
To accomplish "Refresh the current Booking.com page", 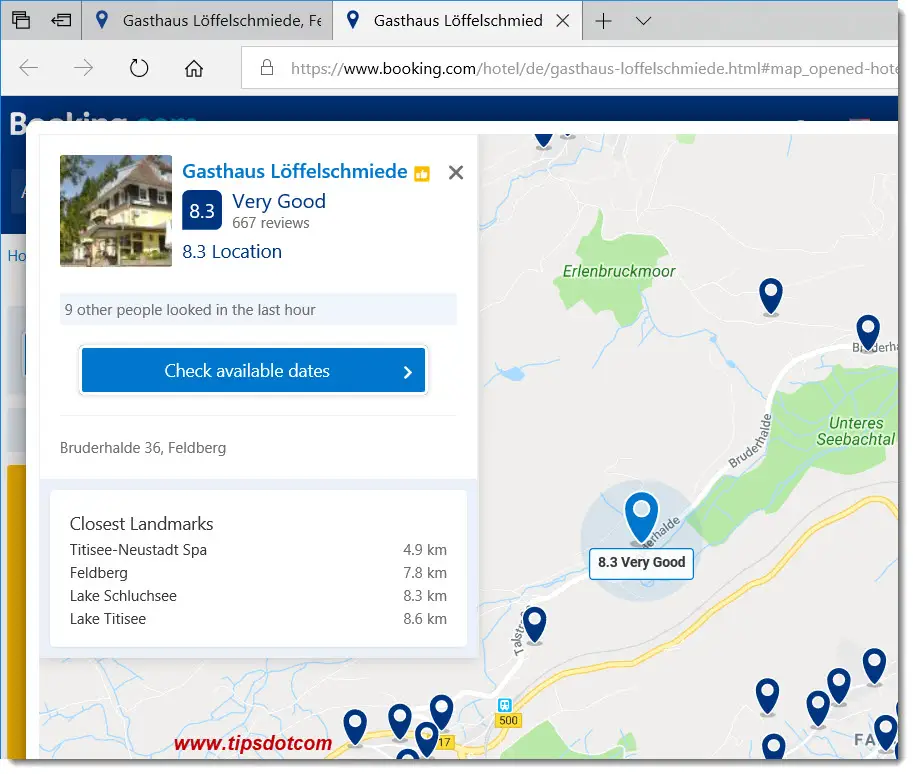I will click(139, 68).
